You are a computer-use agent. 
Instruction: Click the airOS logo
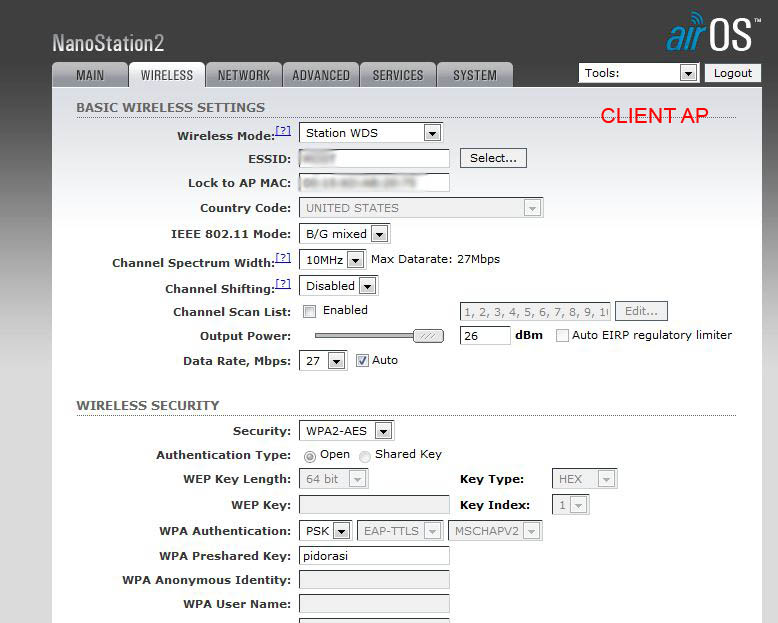713,32
